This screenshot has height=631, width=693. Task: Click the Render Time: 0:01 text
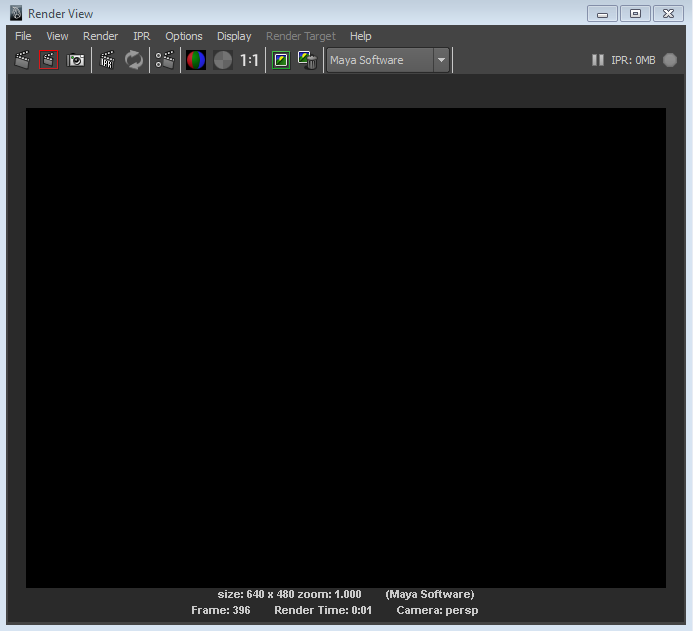[323, 610]
